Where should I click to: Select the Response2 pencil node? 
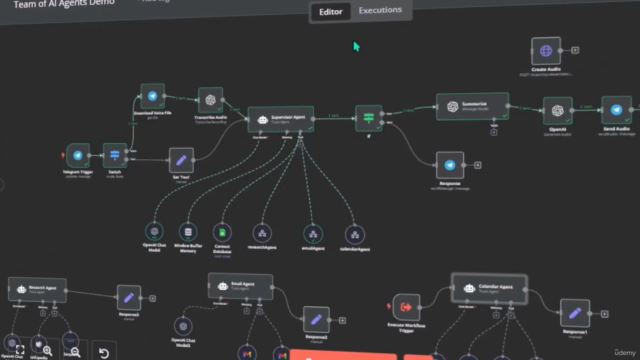pos(316,320)
